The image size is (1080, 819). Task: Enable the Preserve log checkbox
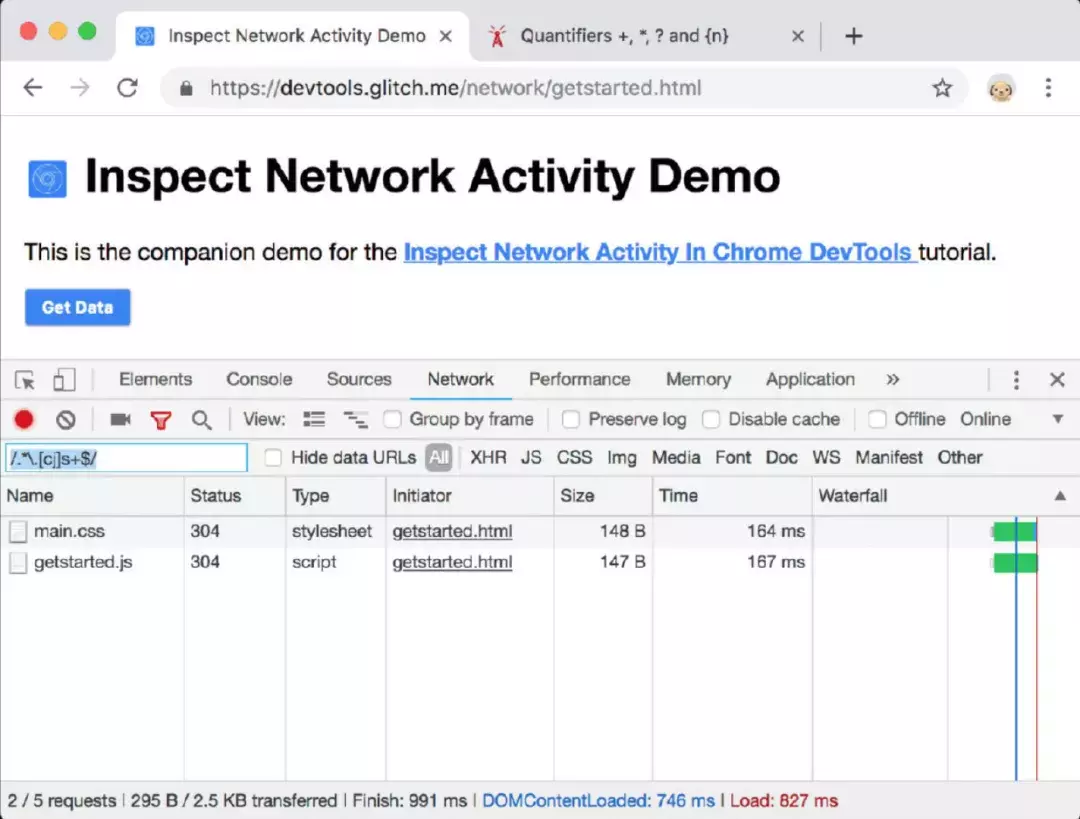click(x=570, y=419)
